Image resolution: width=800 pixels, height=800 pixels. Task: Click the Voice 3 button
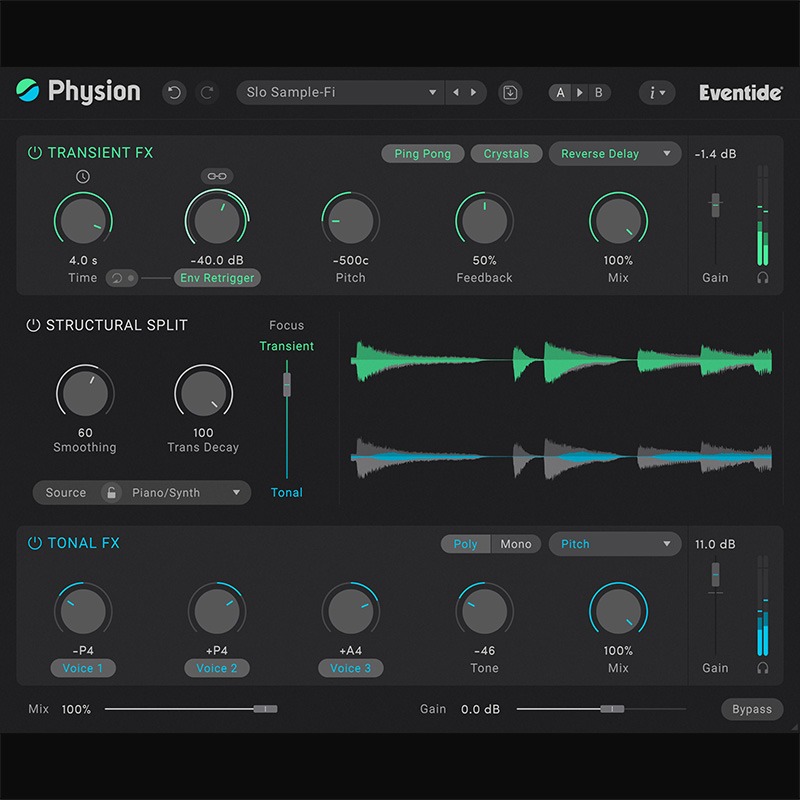pyautogui.click(x=351, y=668)
